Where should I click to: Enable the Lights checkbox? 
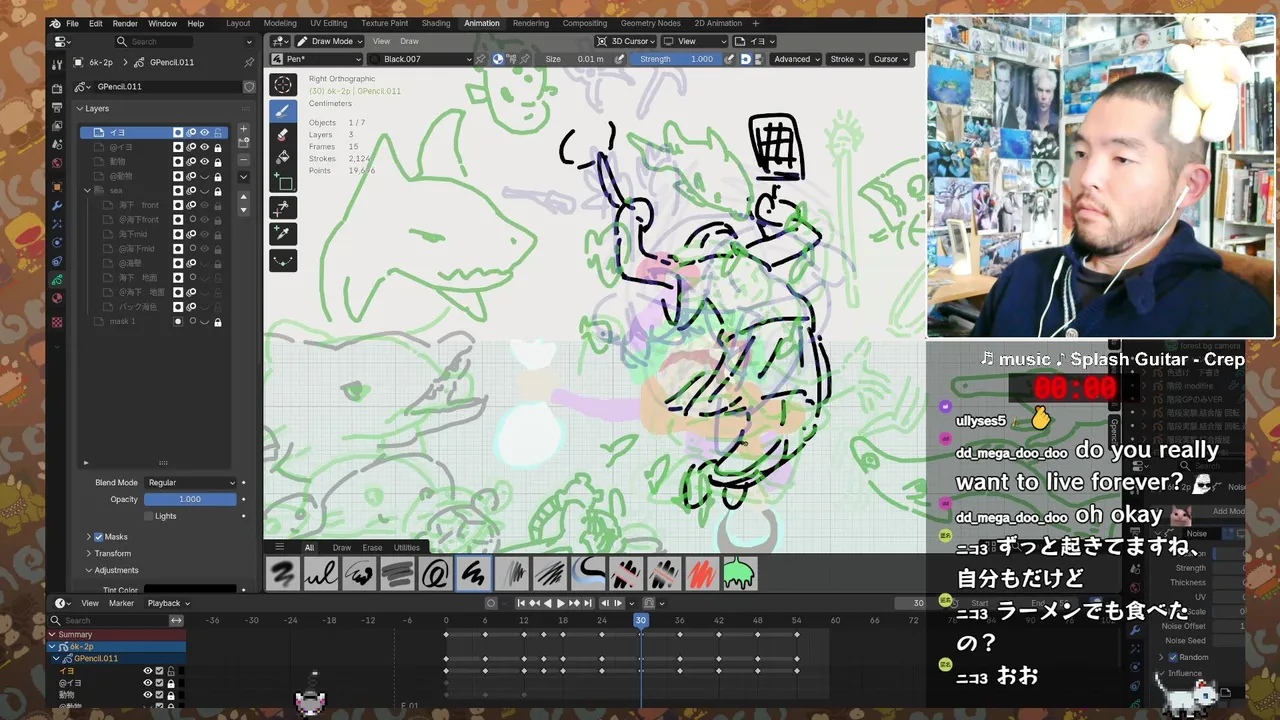[x=148, y=516]
